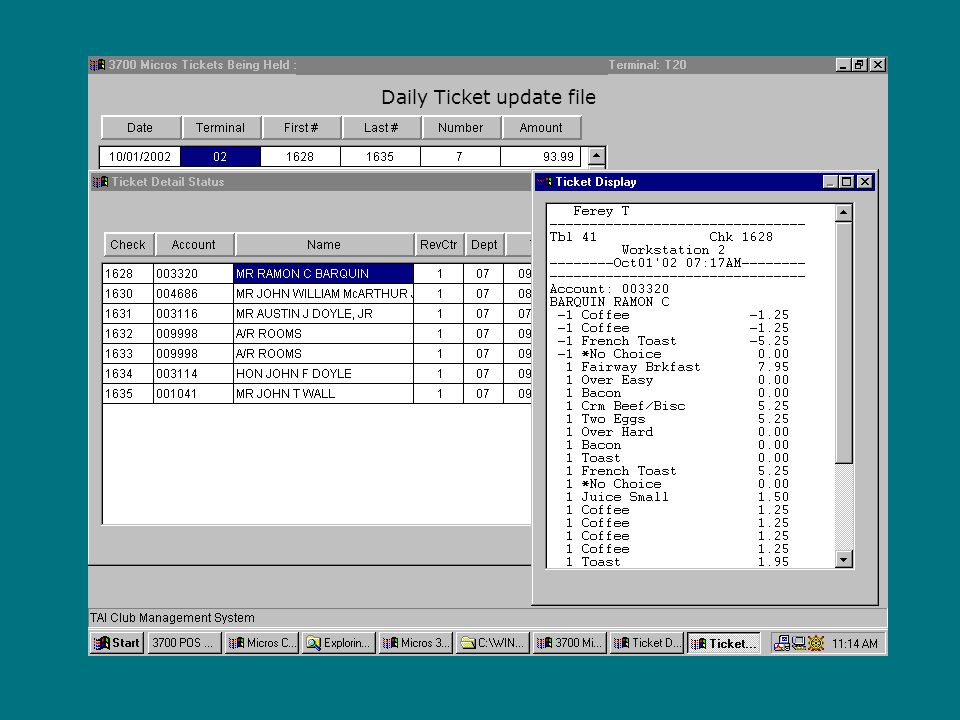Select the Last# cell 1635 in the daily ticket row

pos(380,157)
